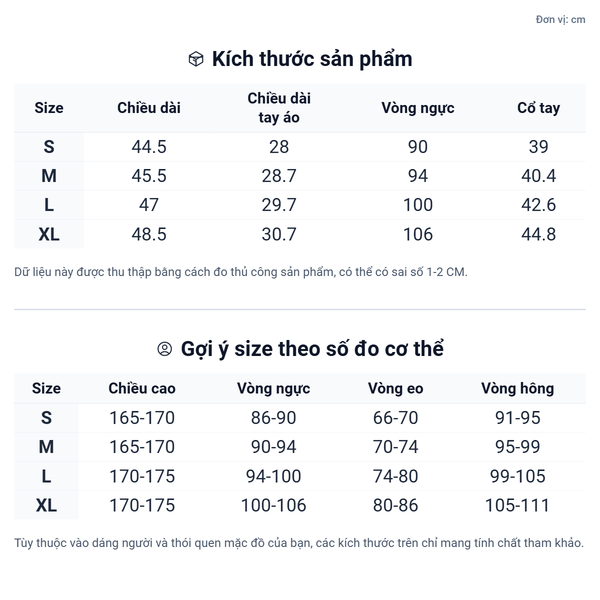Click the Kích thước sản phẩm heading
Image resolution: width=600 pixels, height=600 pixels.
tap(312, 59)
